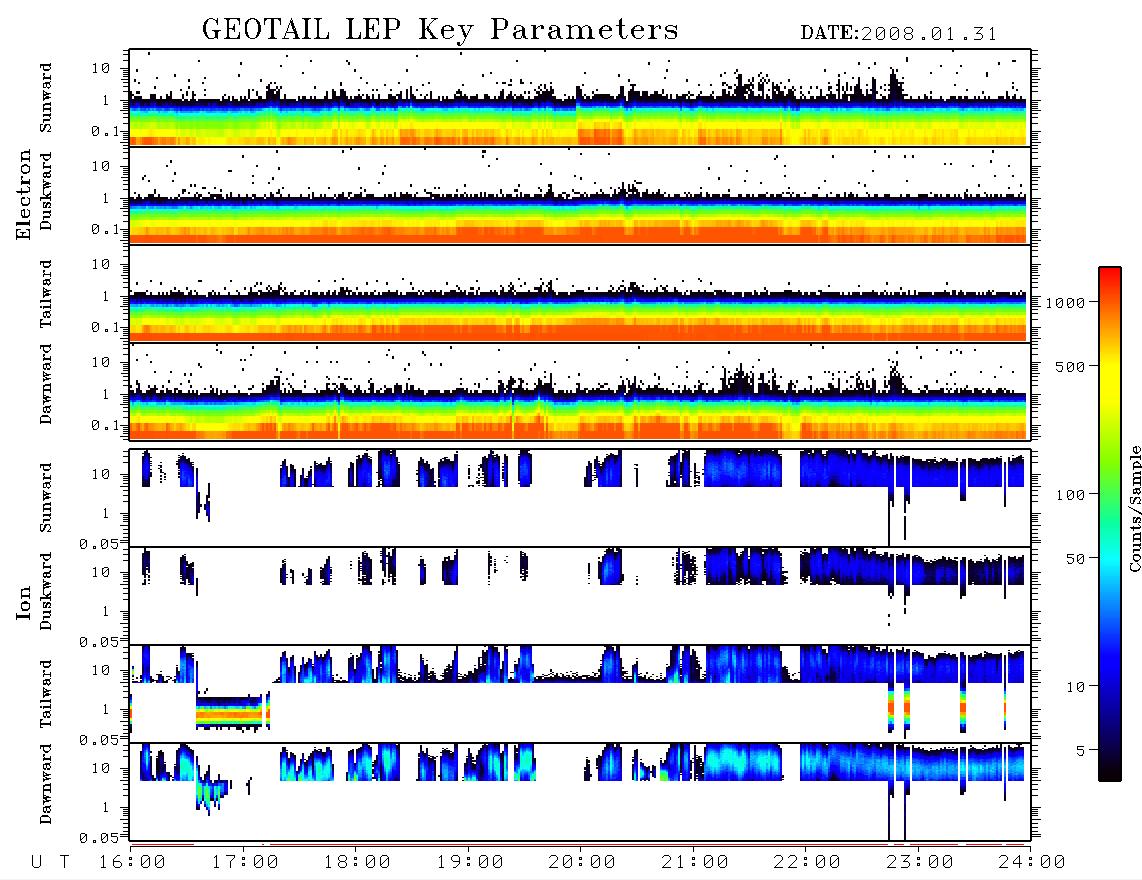Screen dimensions: 1142x880
Task: Click the "Counts/Sample" colorbar label
Action: click(1134, 508)
